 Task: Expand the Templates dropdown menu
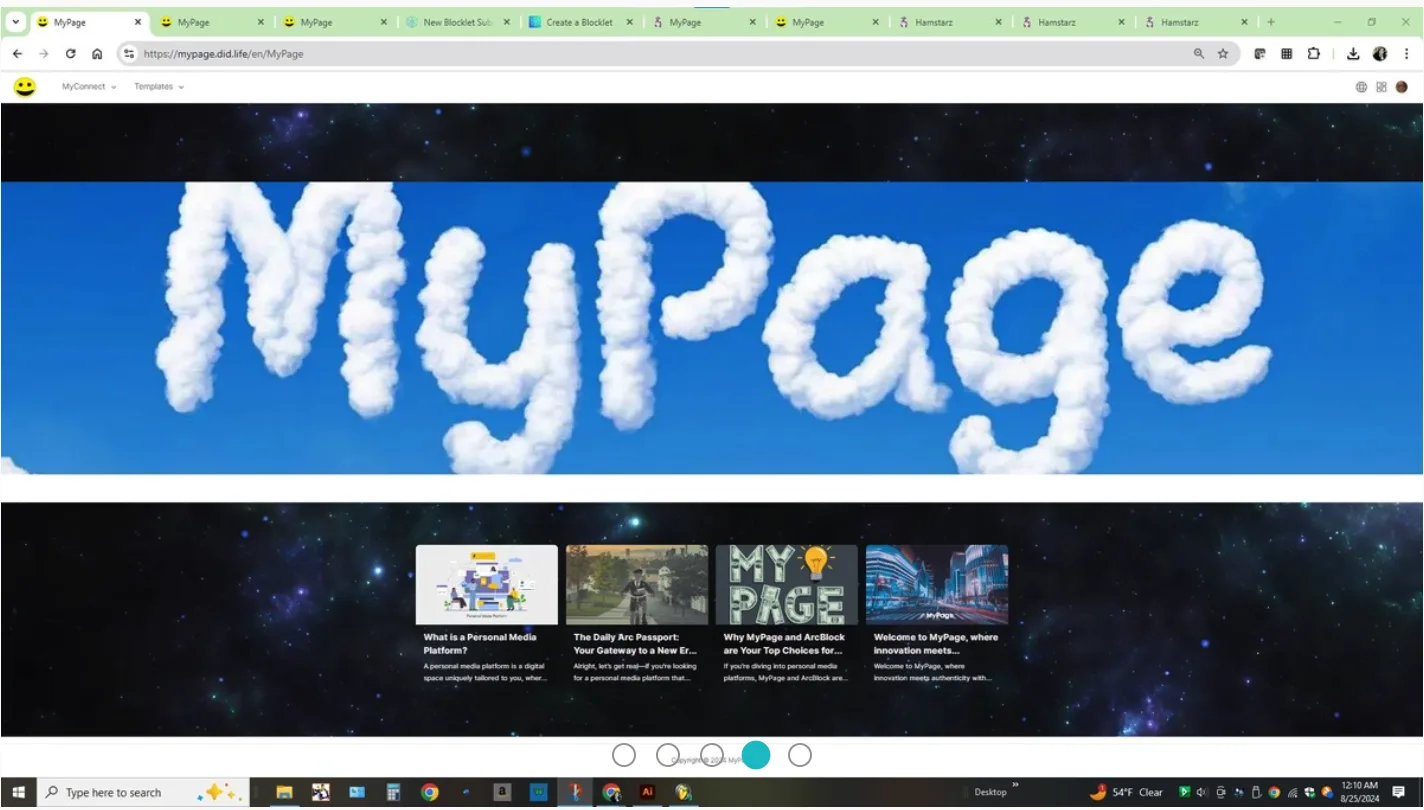click(159, 87)
